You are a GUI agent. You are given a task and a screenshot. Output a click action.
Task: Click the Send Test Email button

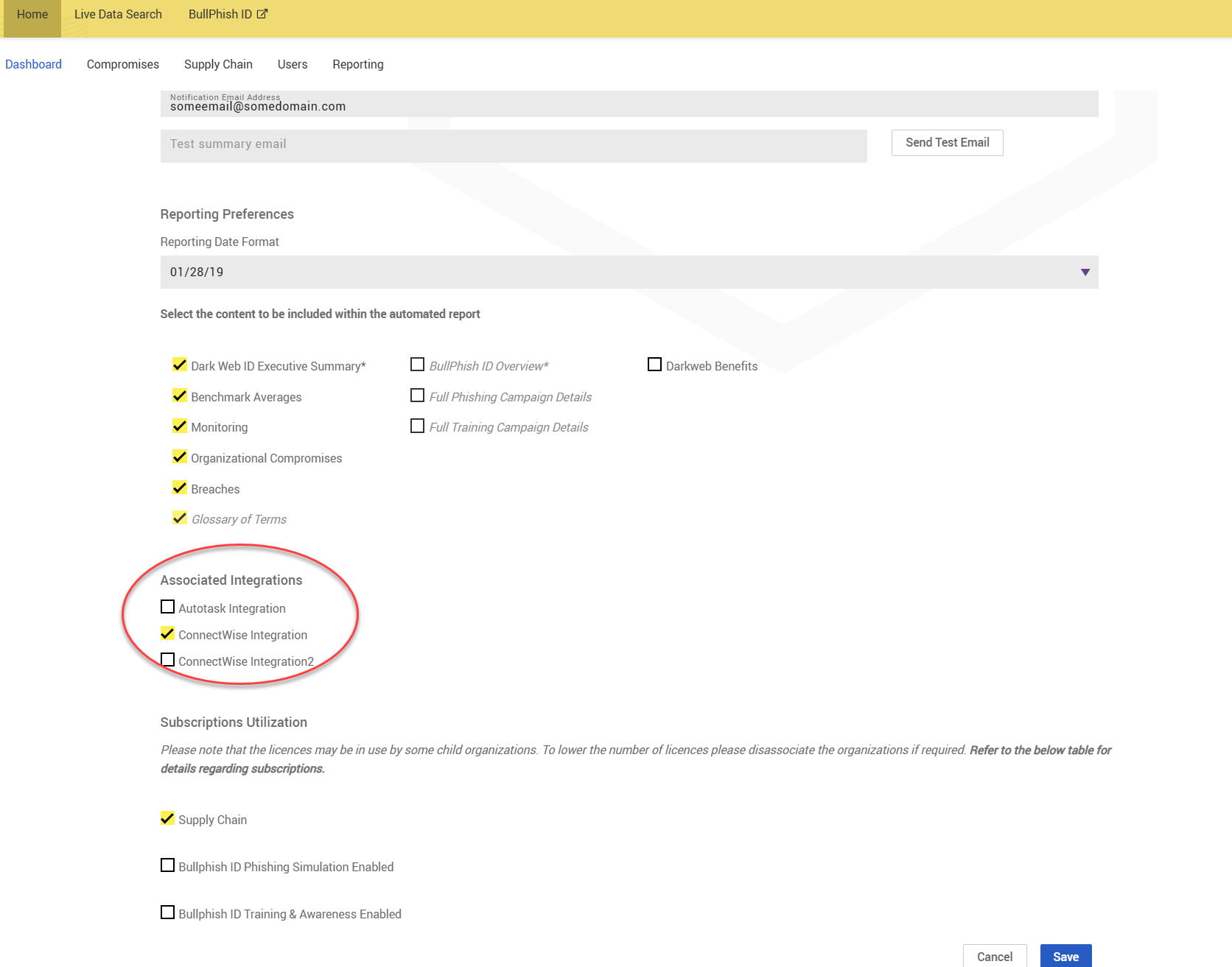click(947, 143)
